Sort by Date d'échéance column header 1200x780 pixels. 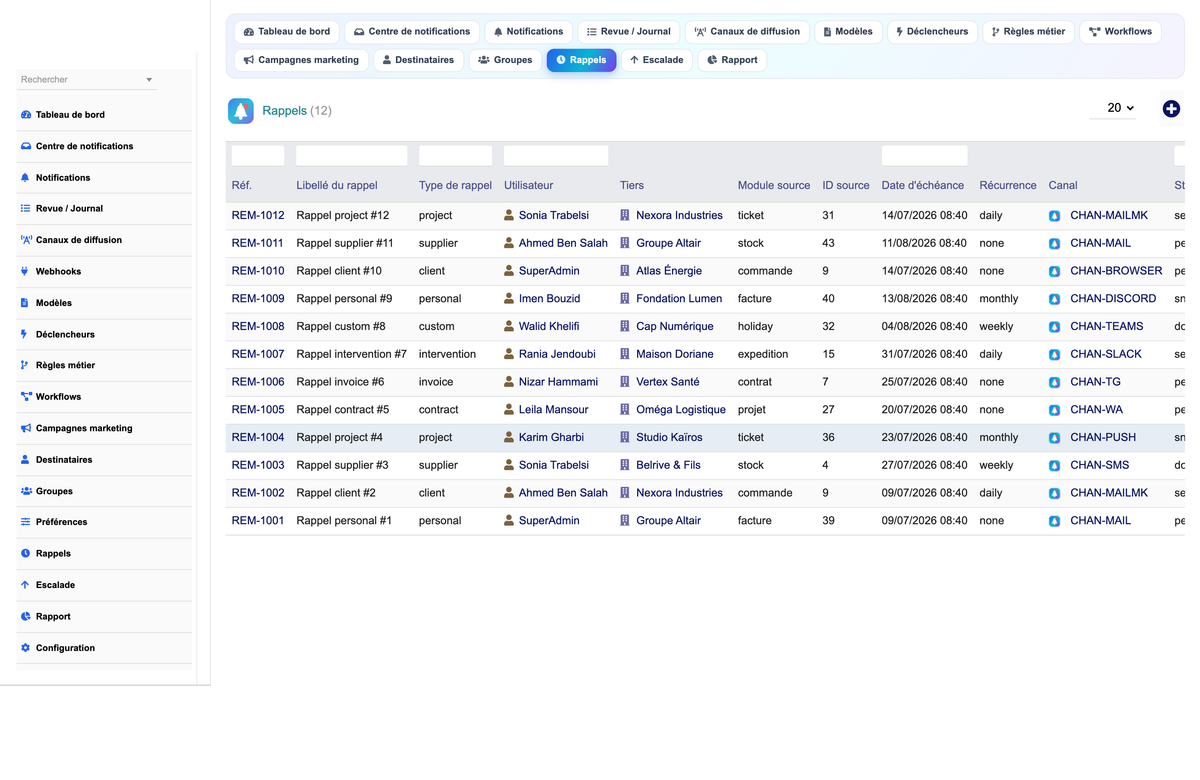(x=923, y=185)
